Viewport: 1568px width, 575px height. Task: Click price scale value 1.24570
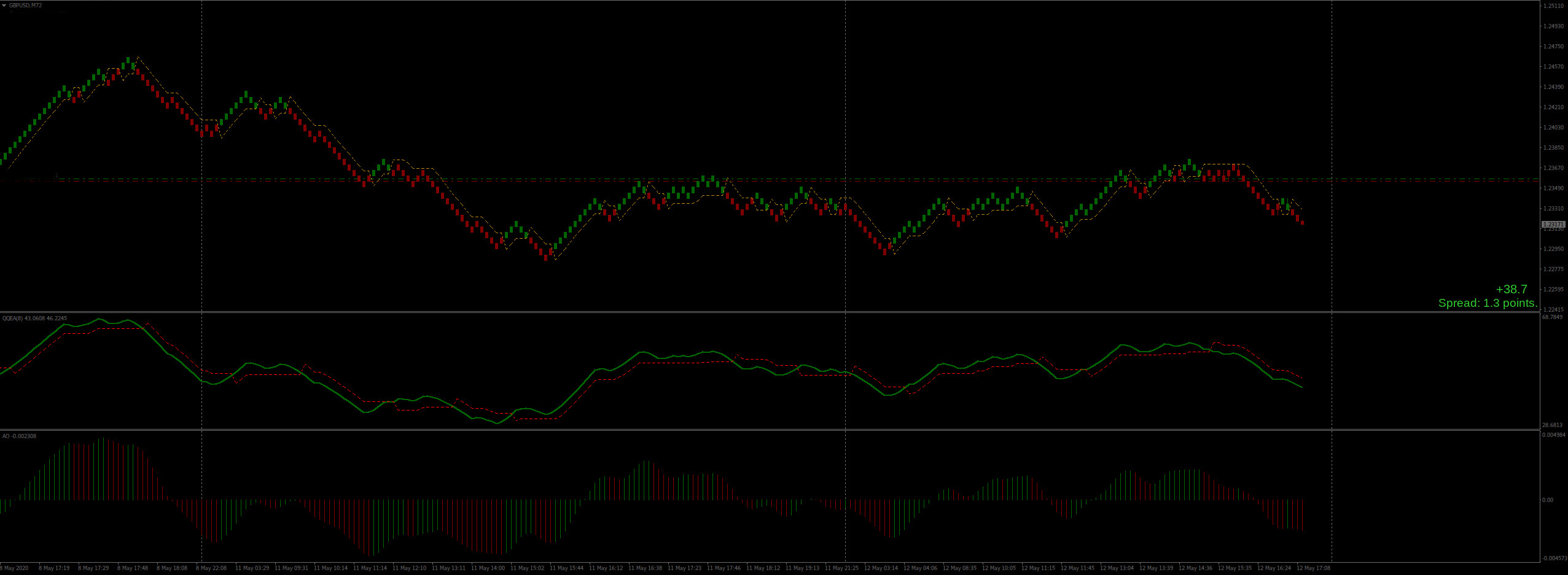[1553, 67]
